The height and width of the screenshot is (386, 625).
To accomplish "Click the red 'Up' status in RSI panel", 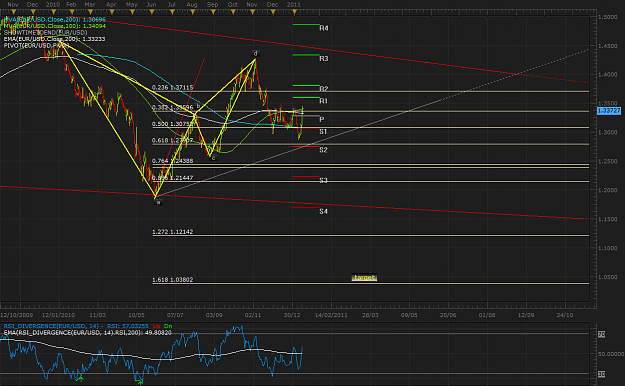I will point(156,326).
